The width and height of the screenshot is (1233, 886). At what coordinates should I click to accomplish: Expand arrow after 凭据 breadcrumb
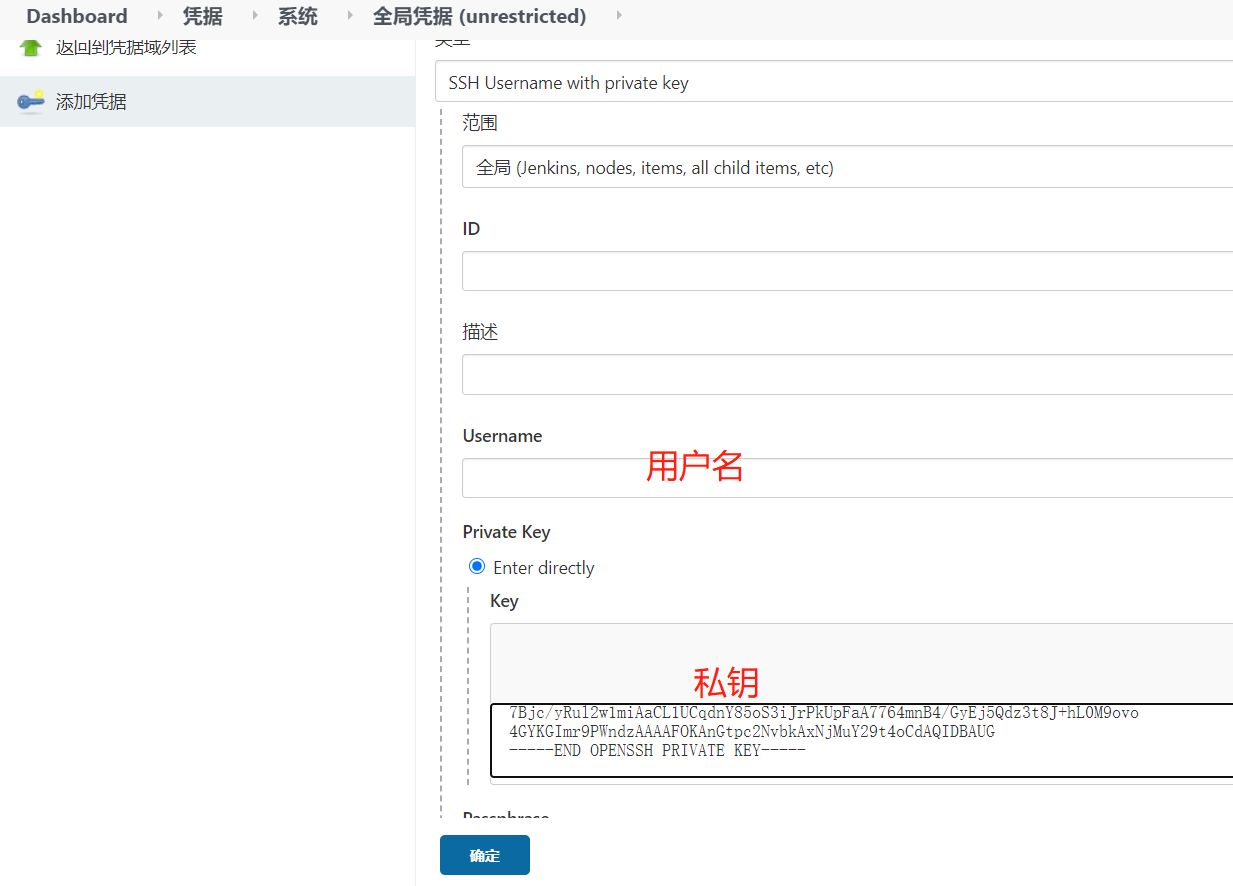(255, 15)
